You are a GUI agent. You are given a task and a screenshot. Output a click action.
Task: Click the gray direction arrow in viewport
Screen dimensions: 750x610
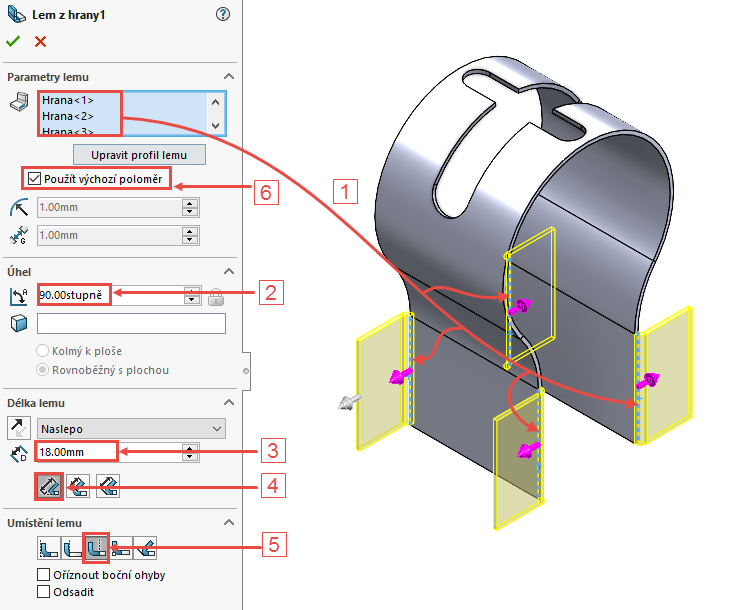349,401
